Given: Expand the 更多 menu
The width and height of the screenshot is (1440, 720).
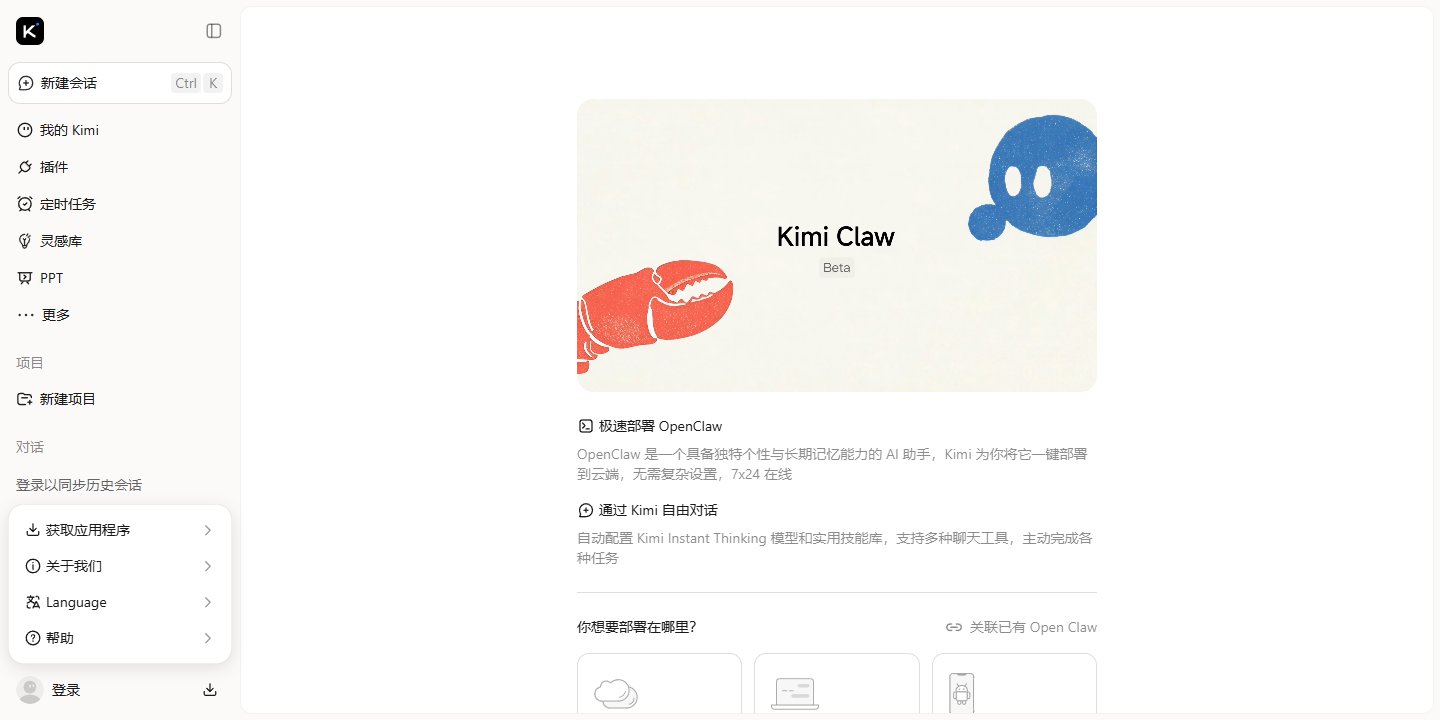Looking at the screenshot, I should (120, 315).
